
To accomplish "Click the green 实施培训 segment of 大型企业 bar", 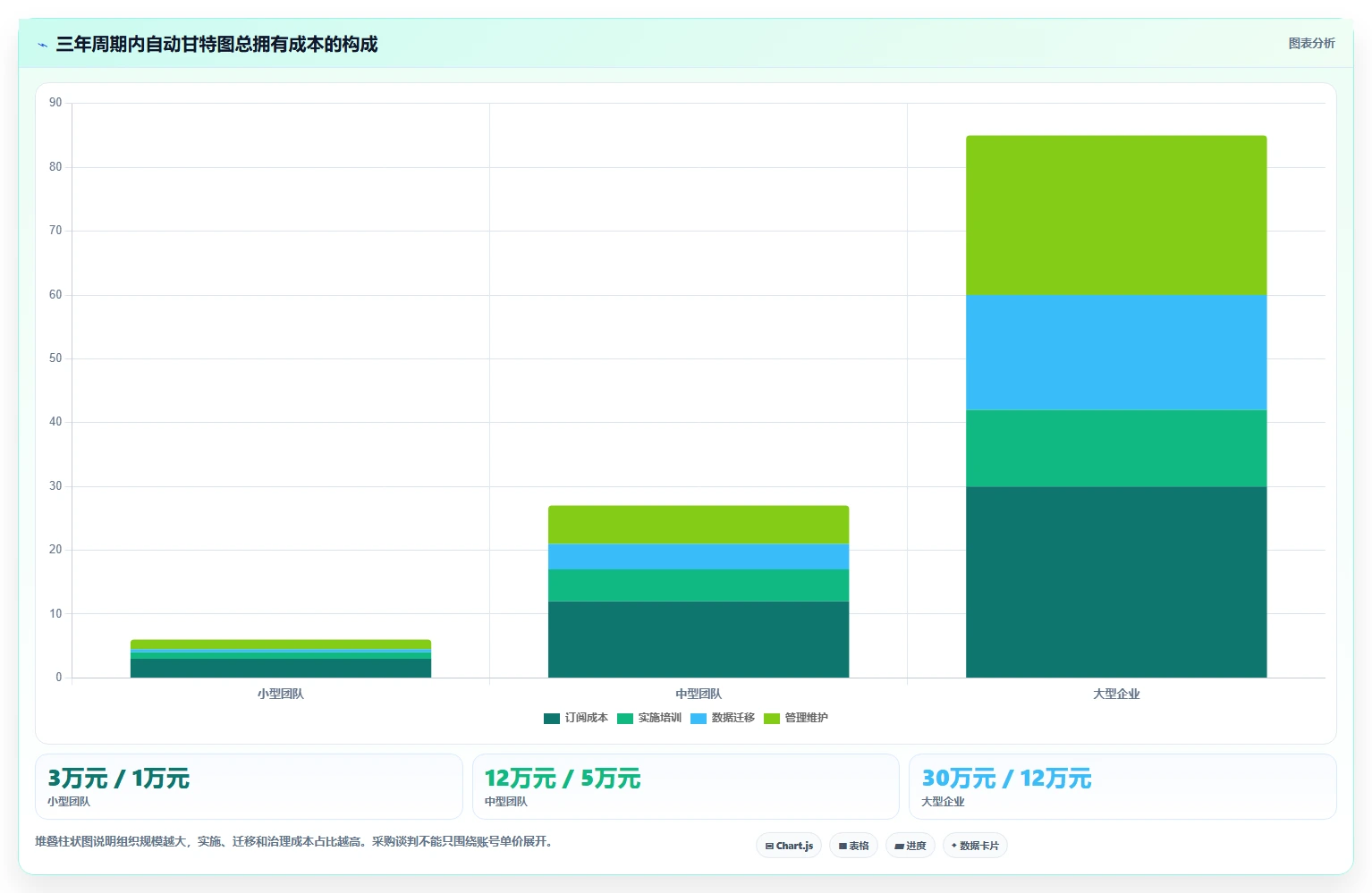I will (x=1116, y=448).
